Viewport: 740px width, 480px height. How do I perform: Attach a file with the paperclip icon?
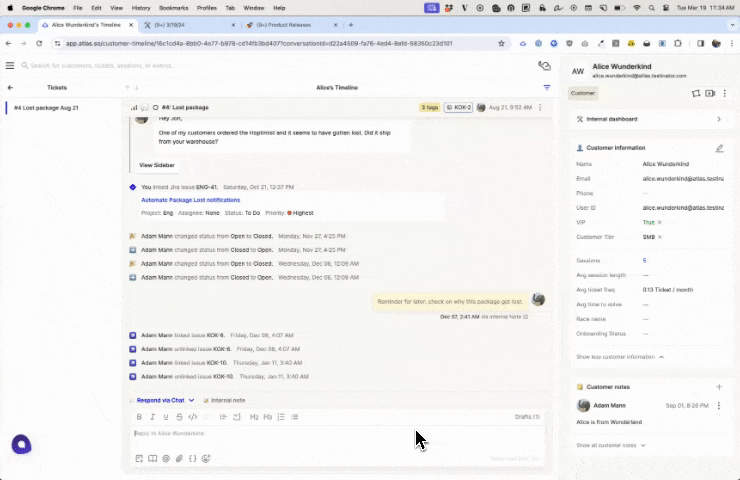[179, 458]
